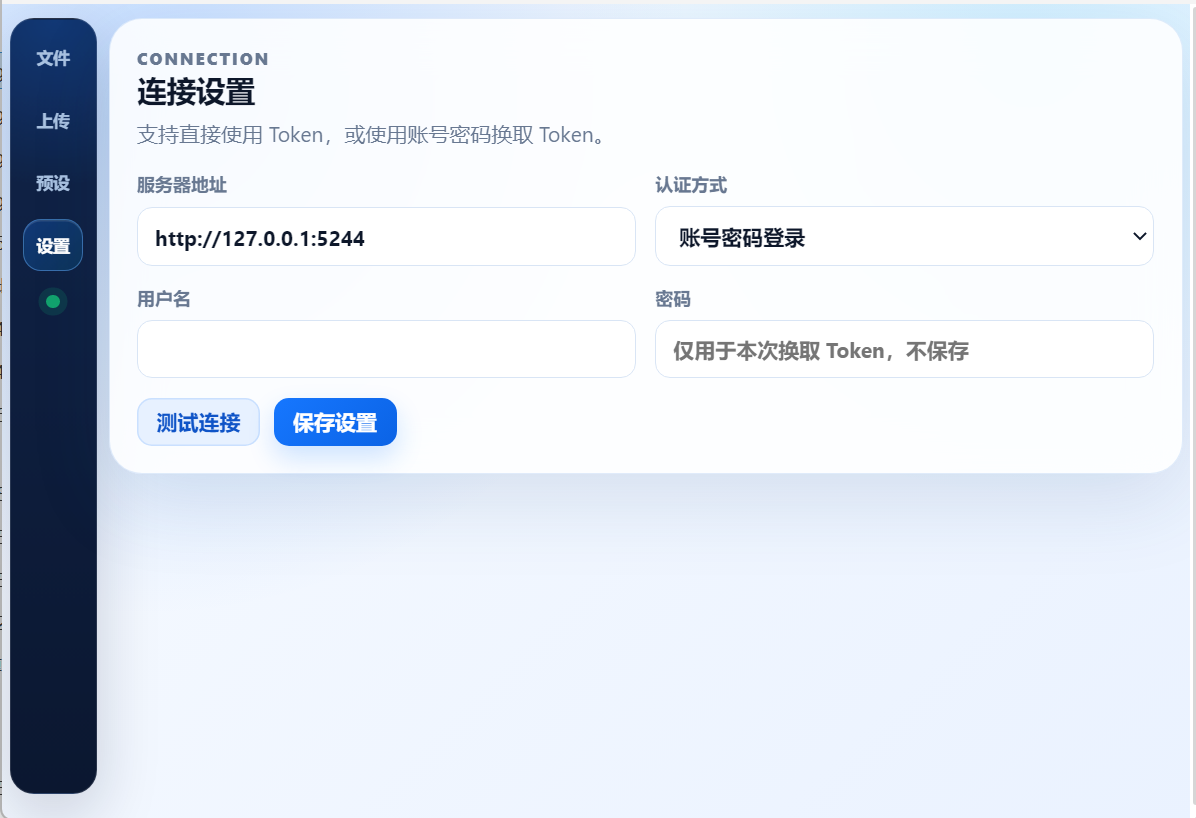This screenshot has height=818, width=1196.
Task: Click the chevron arrow of 认证方式 select
Action: point(1138,237)
